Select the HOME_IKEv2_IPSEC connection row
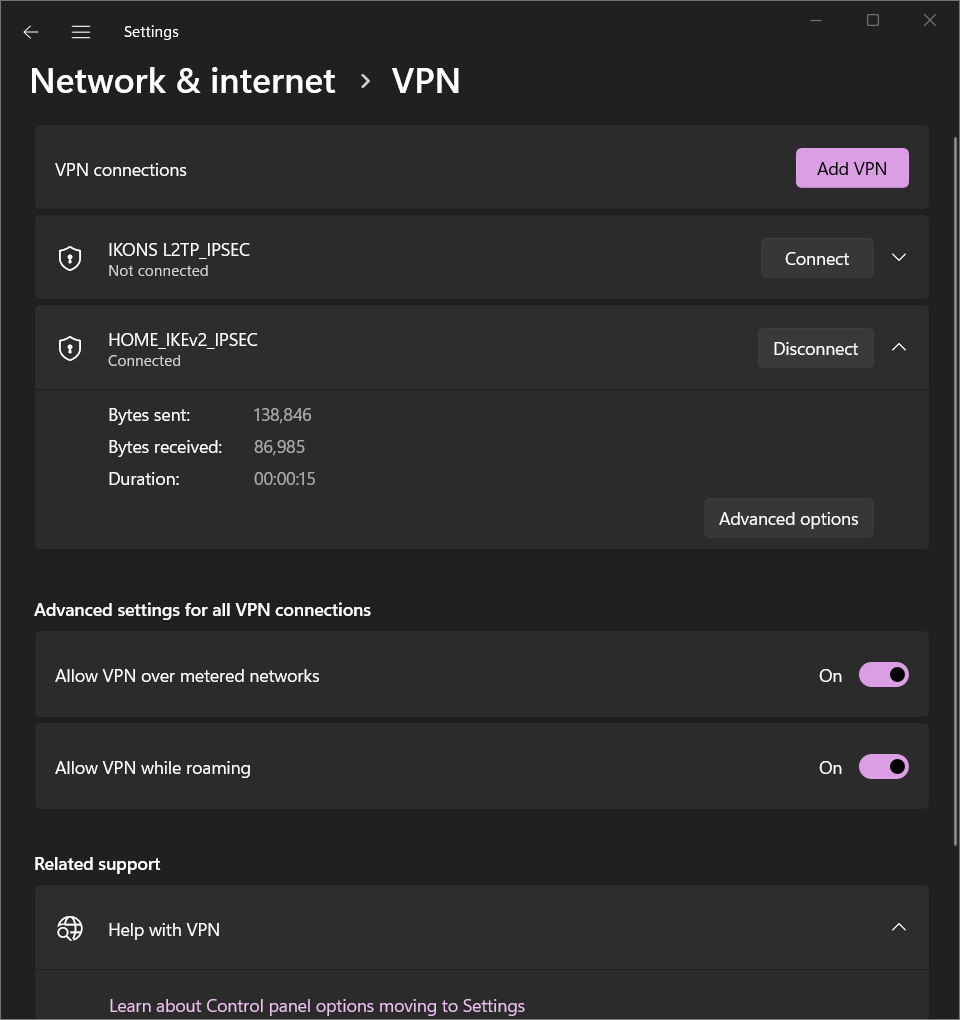Image resolution: width=960 pixels, height=1020 pixels. coord(400,349)
